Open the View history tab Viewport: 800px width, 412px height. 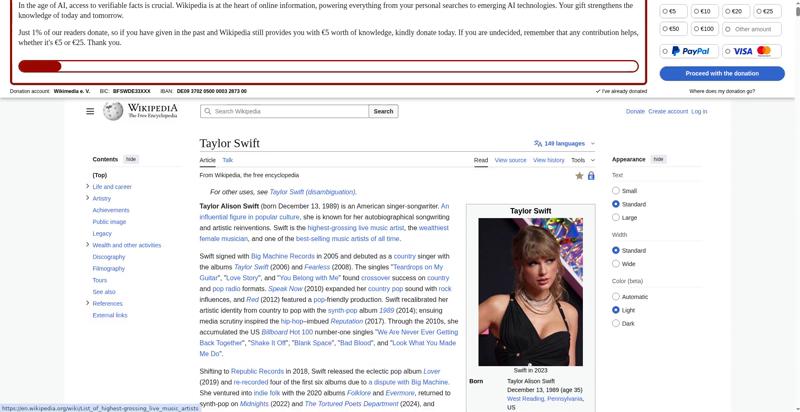(548, 160)
